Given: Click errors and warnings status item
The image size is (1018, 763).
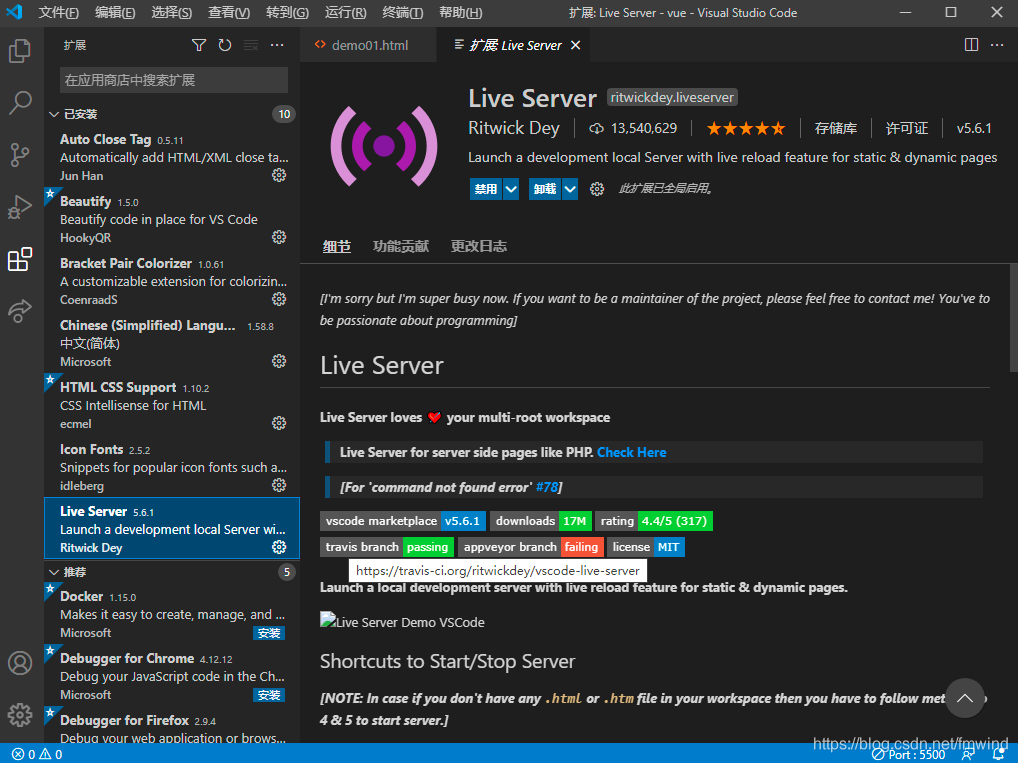Looking at the screenshot, I should 38,754.
